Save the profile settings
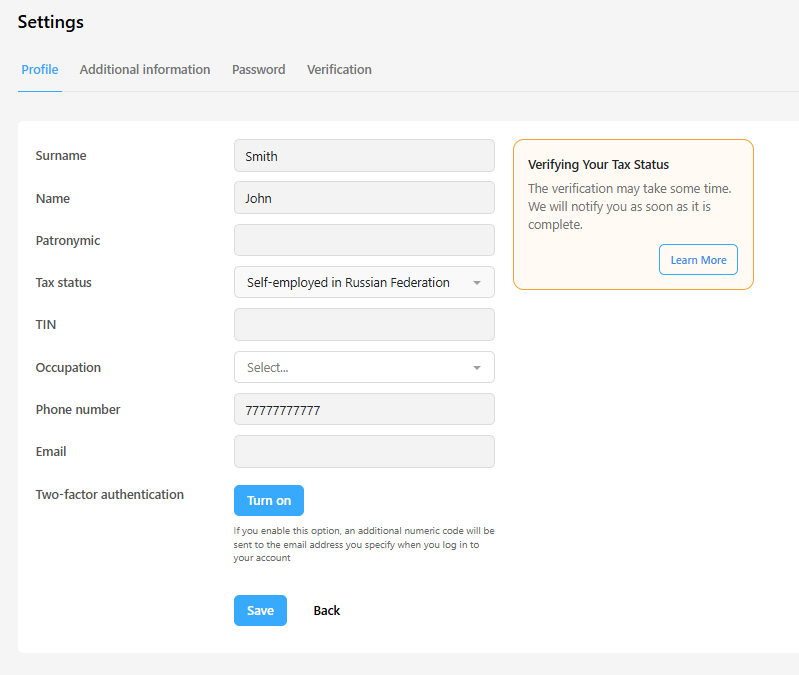The image size is (799, 675). coord(260,610)
